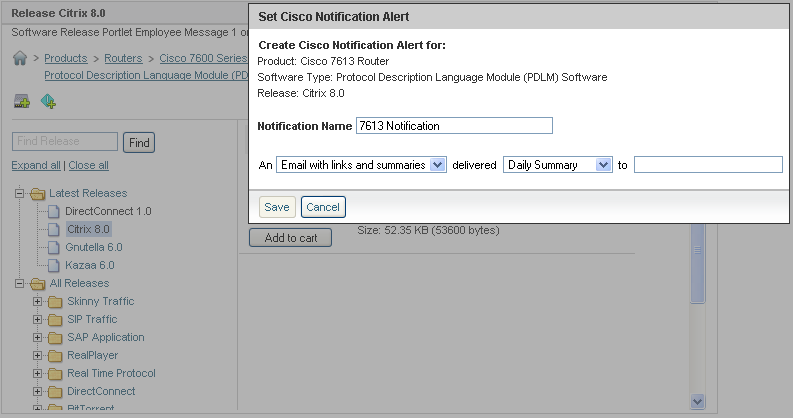Expand the Skinny Traffic folder
The image size is (793, 420).
pyautogui.click(x=37, y=301)
